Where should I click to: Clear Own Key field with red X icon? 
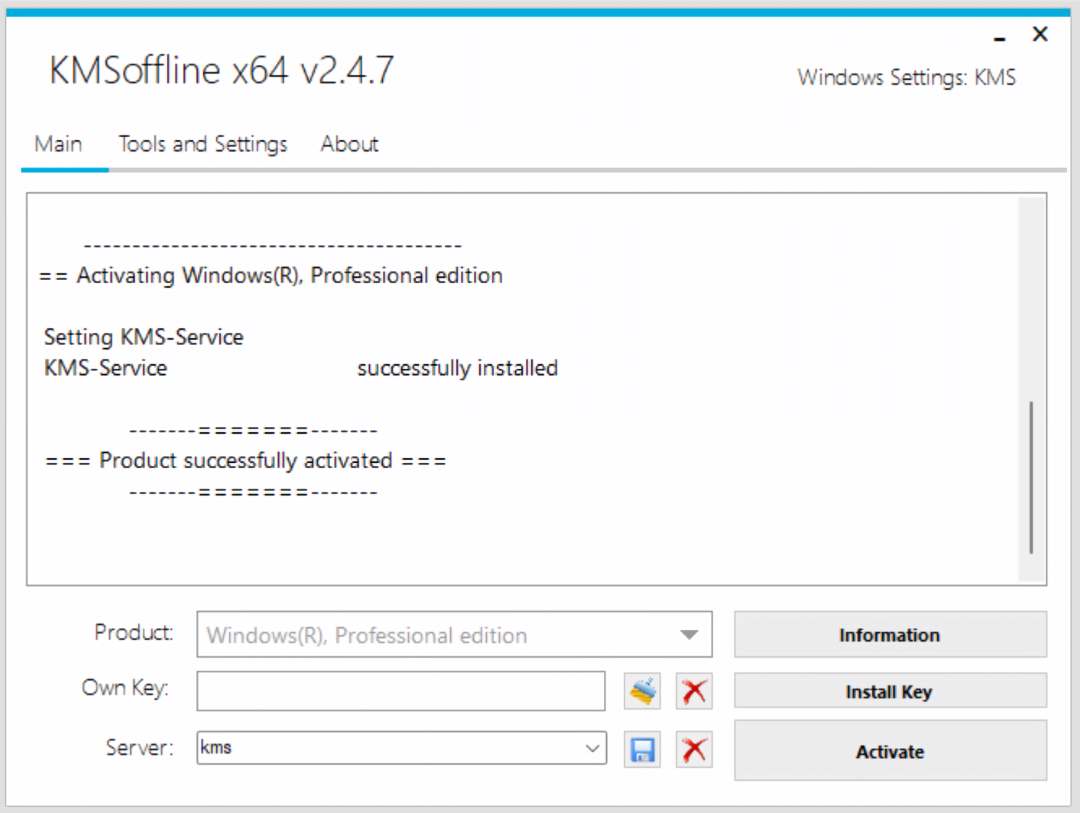pyautogui.click(x=694, y=691)
